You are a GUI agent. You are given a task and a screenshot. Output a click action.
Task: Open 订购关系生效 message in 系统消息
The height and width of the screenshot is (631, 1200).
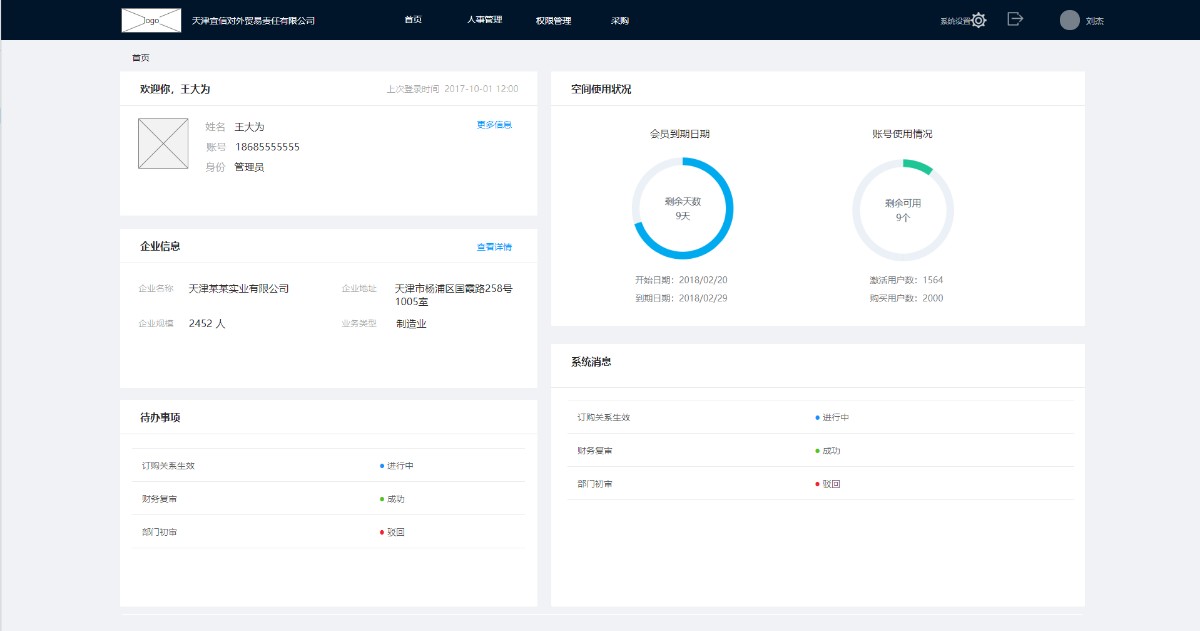[x=603, y=417]
